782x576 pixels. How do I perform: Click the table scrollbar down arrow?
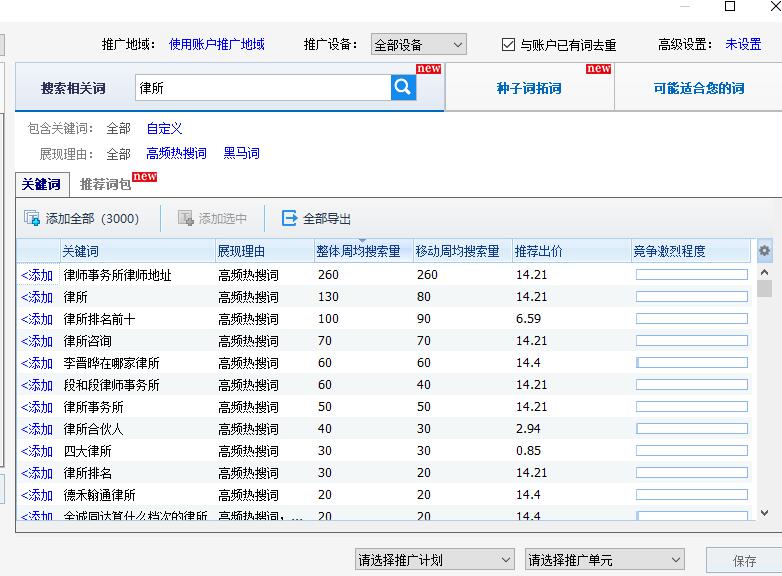tap(764, 513)
